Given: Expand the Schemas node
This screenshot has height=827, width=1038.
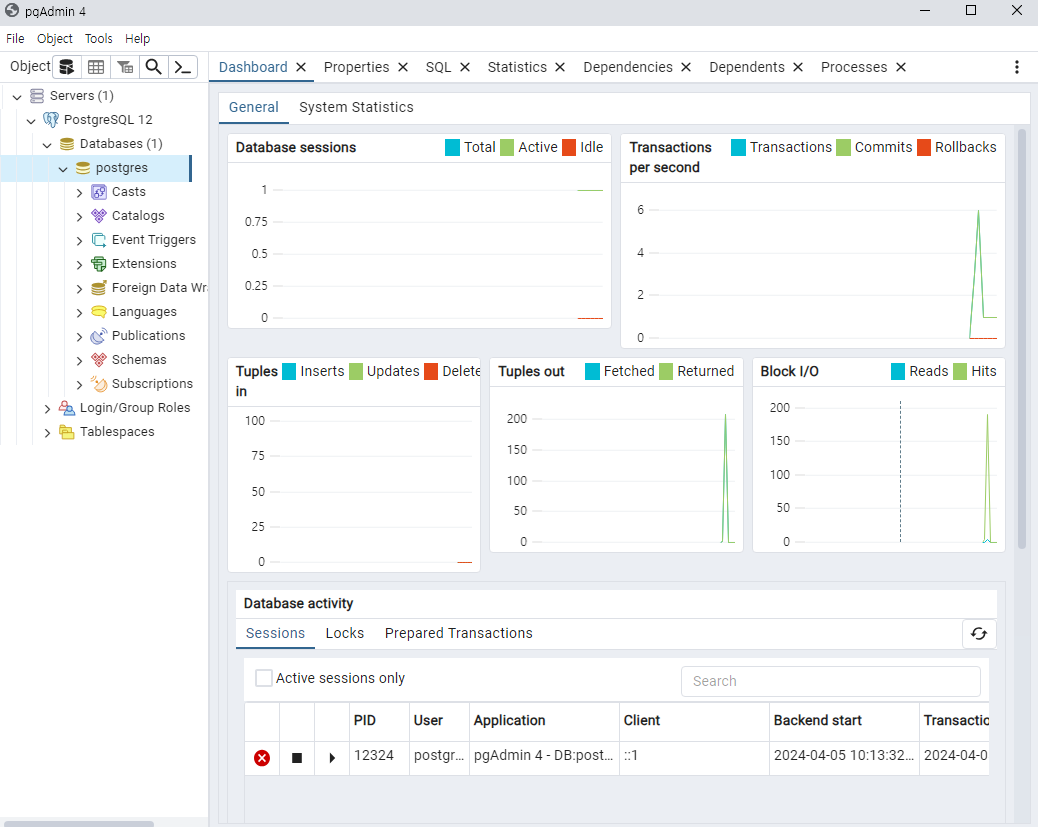Looking at the screenshot, I should tap(79, 361).
